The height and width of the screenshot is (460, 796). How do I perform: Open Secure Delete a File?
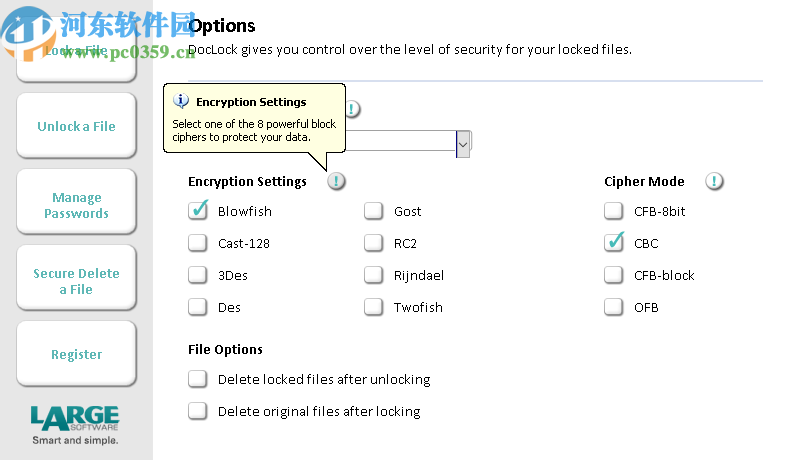[76, 281]
